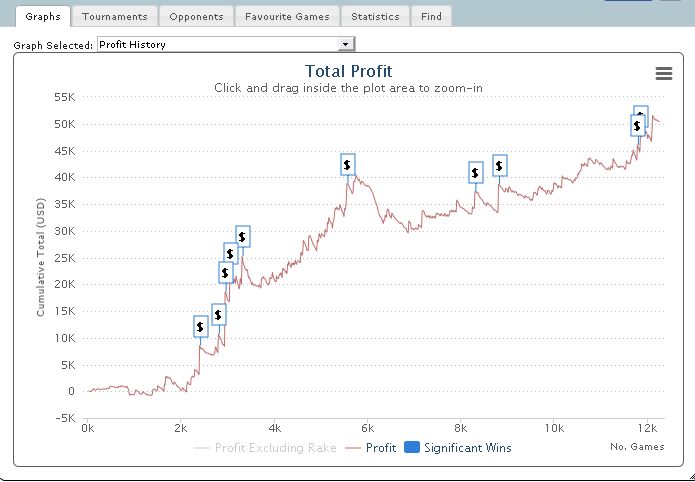Select the Graphs tab
The width and height of the screenshot is (695, 482).
[43, 16]
